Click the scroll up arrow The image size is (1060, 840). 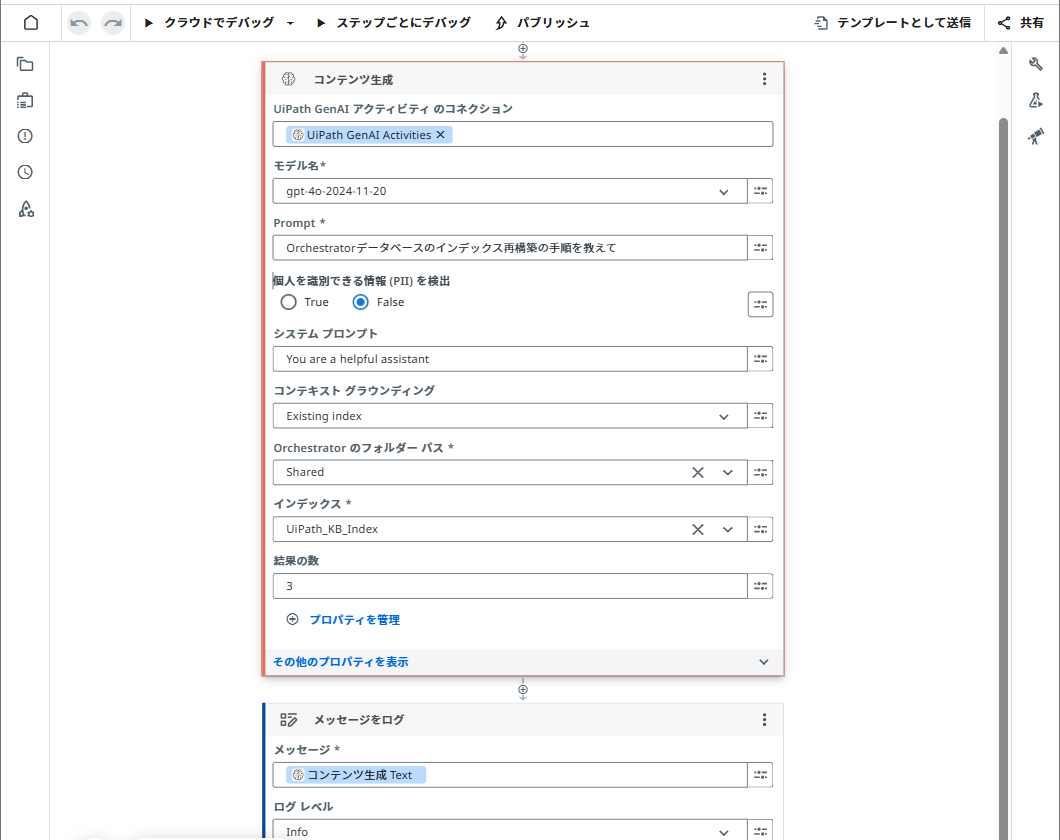click(x=1003, y=51)
